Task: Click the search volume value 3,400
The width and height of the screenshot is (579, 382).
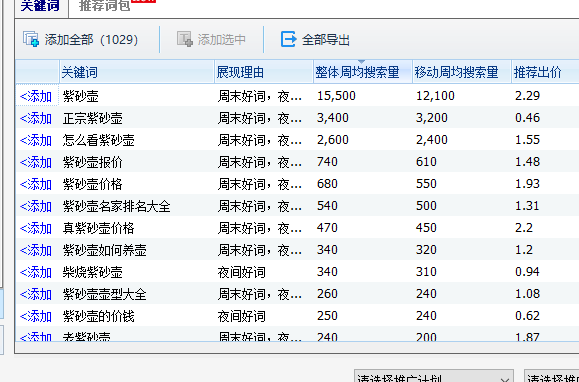Action: [333, 118]
